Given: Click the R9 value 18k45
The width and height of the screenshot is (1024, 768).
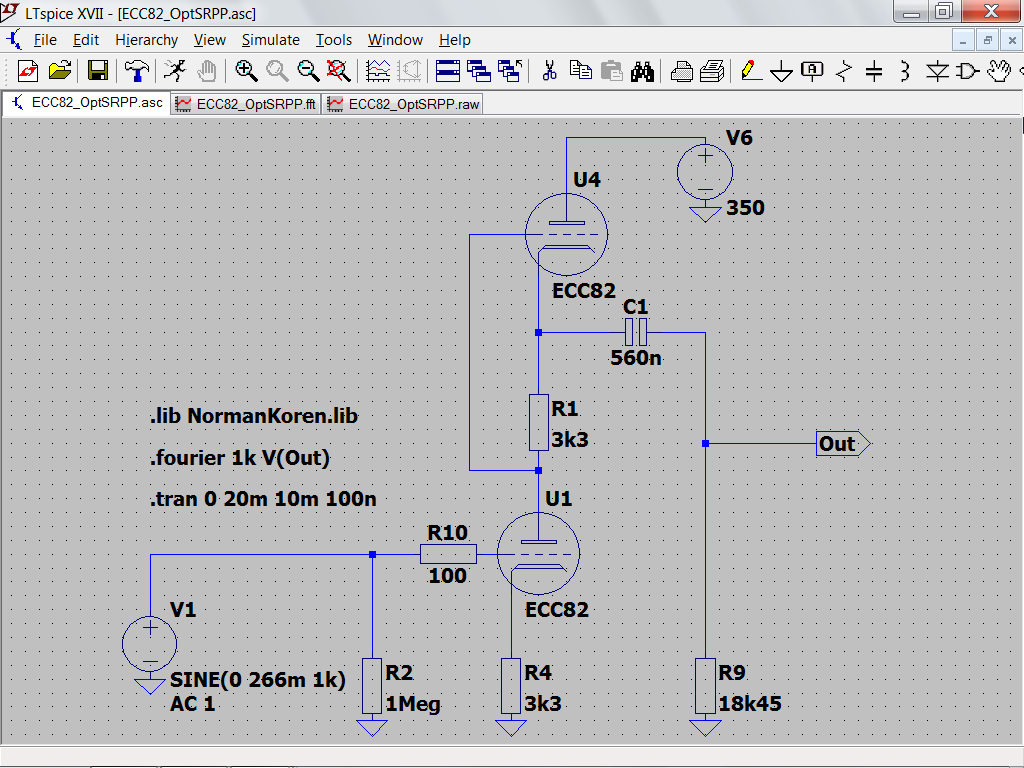Looking at the screenshot, I should click(750, 703).
